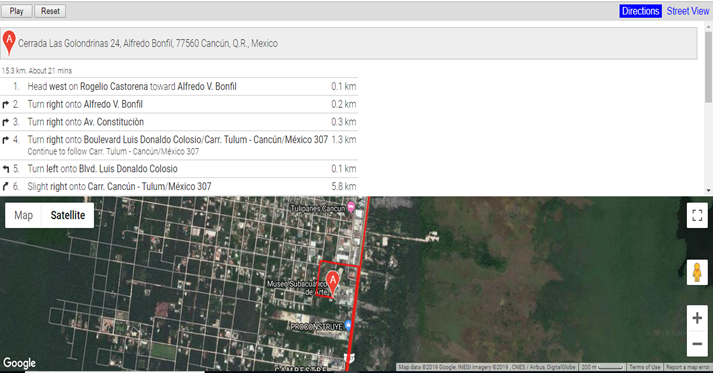Switch map type to Map

point(24,215)
